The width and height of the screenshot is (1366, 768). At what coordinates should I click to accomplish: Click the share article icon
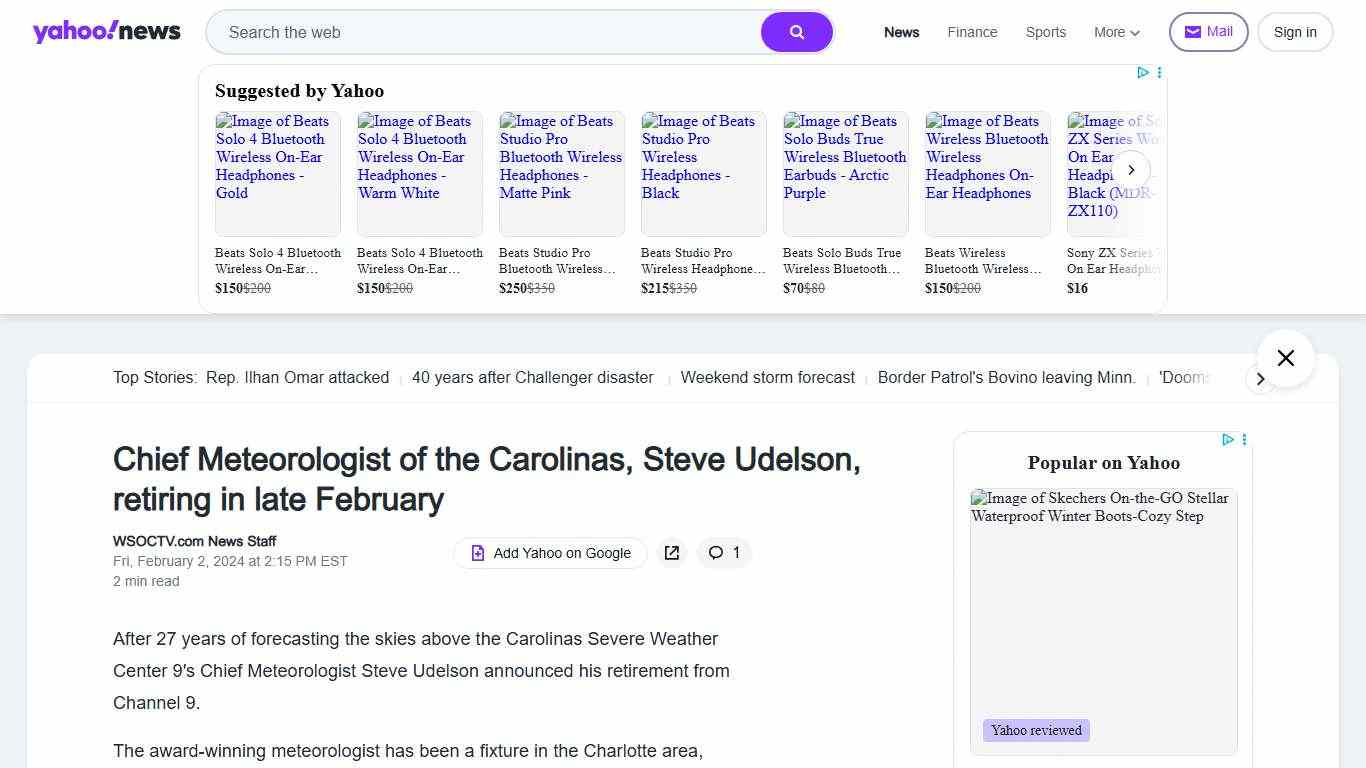672,553
